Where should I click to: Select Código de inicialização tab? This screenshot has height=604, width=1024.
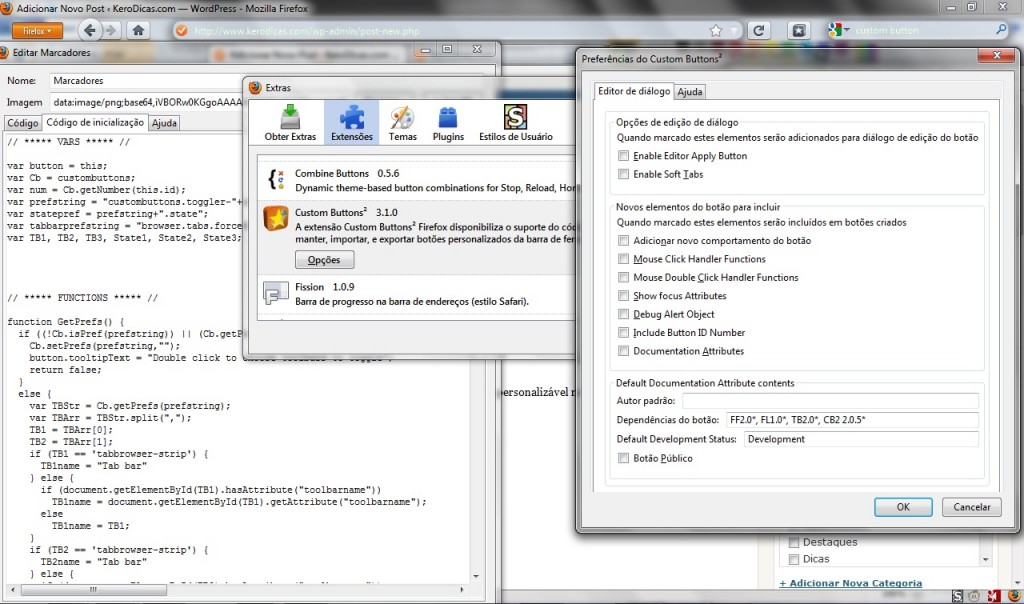coord(95,122)
